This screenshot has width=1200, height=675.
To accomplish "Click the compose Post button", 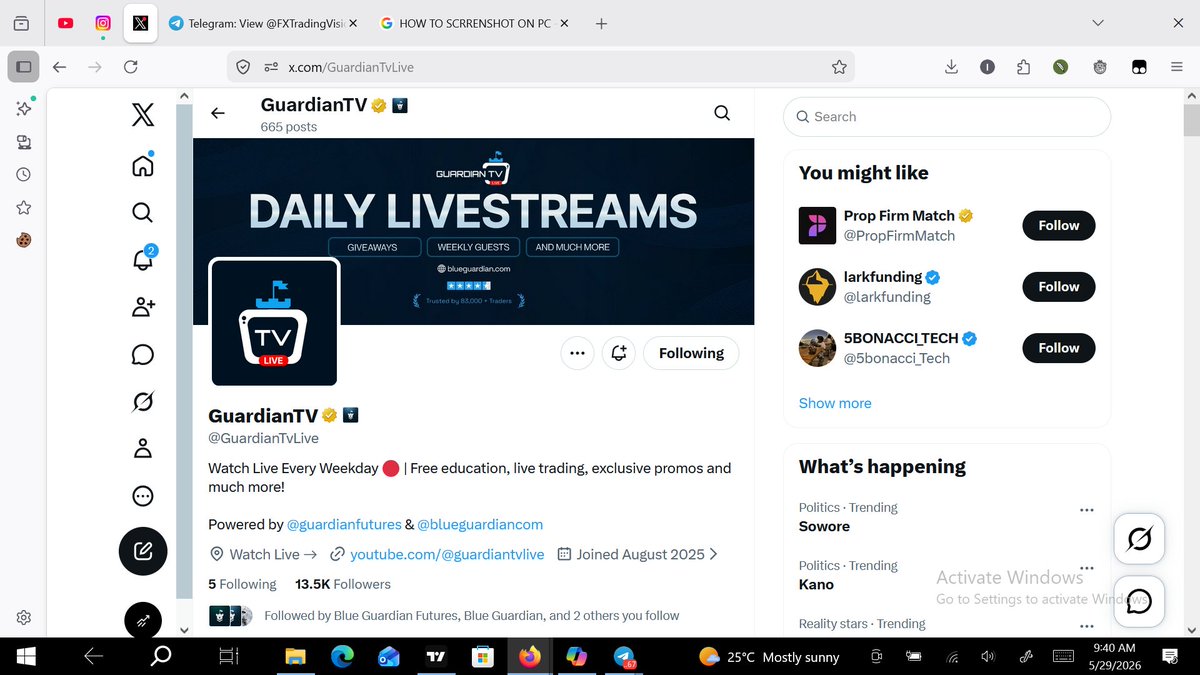I will click(143, 551).
